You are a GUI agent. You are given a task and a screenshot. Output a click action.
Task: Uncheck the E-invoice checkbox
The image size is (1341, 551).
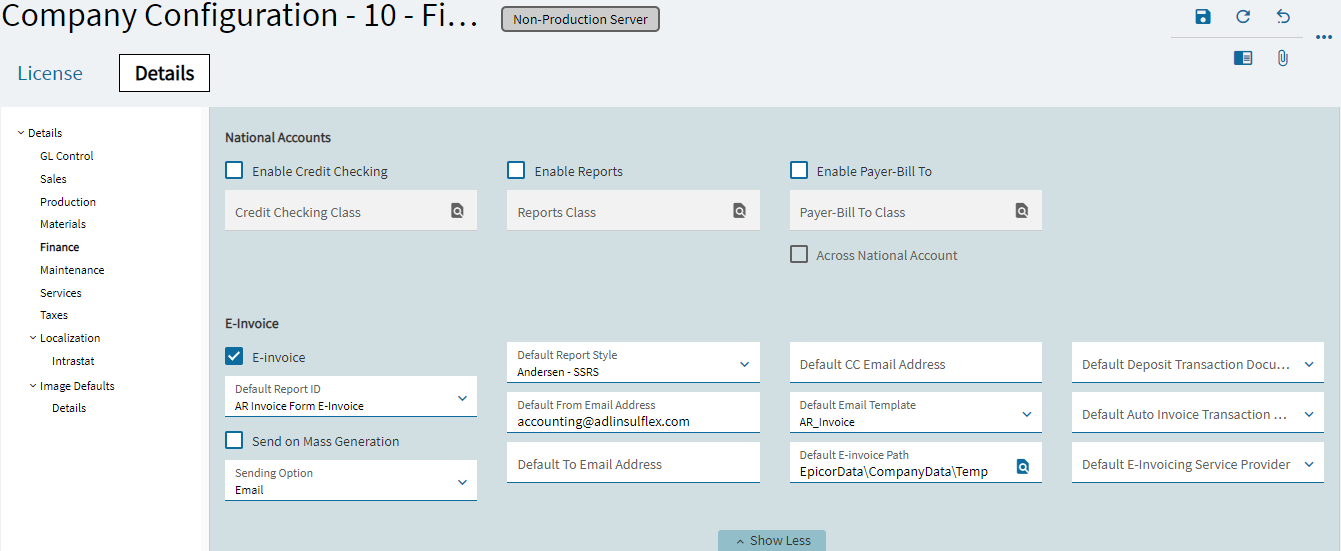click(234, 356)
